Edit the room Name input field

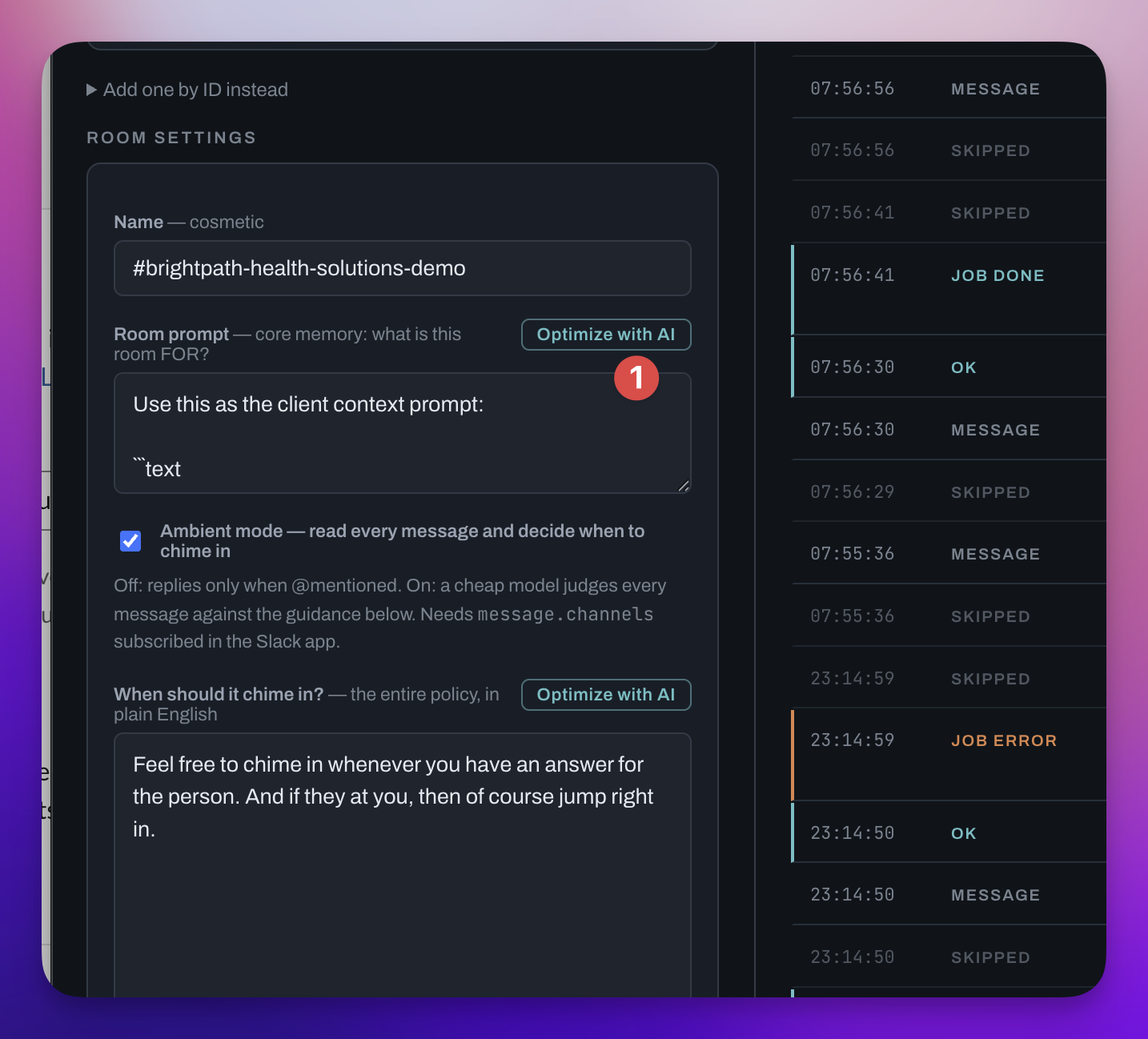click(x=403, y=268)
